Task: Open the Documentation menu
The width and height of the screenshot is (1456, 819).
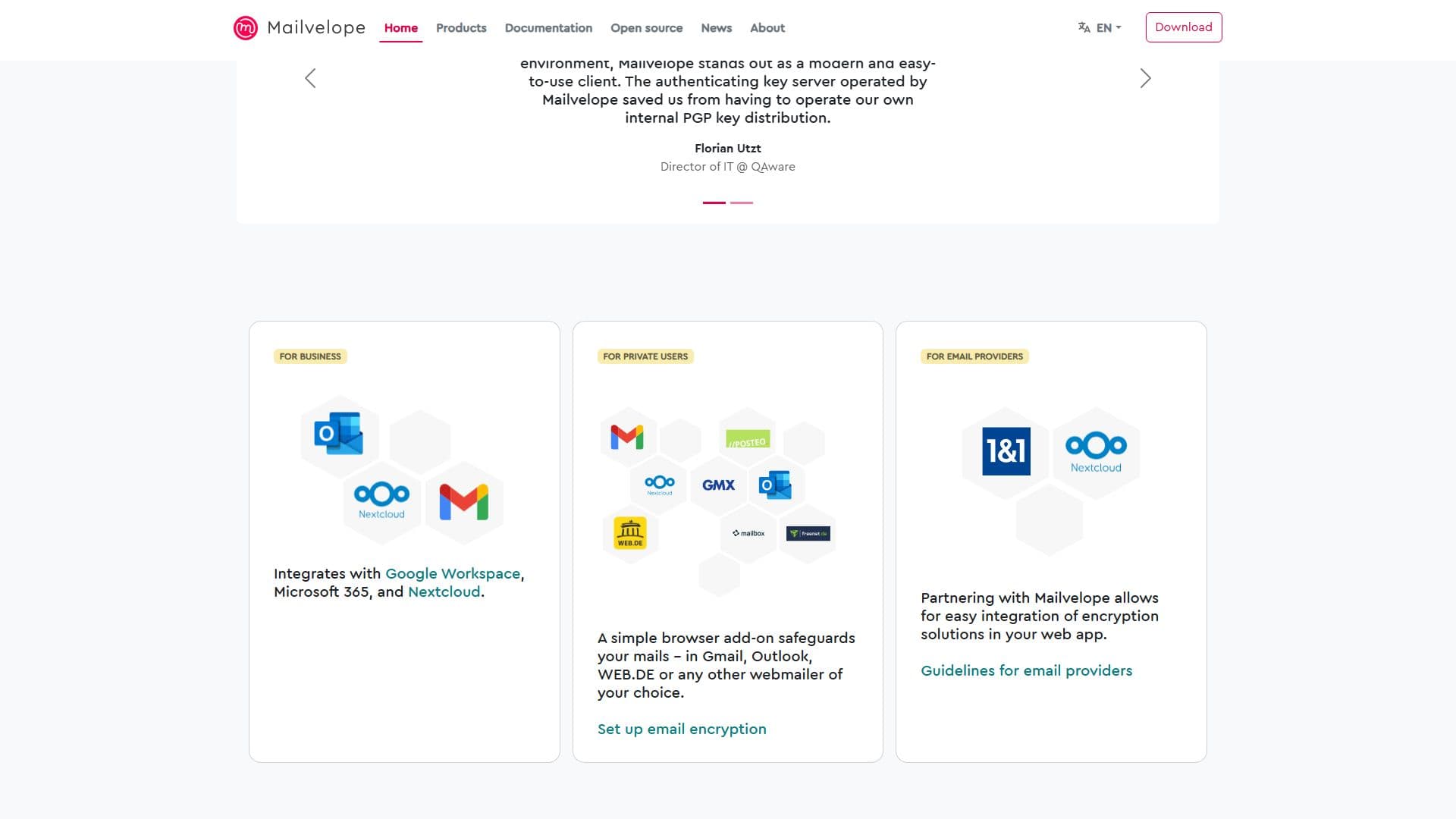Action: [x=548, y=28]
